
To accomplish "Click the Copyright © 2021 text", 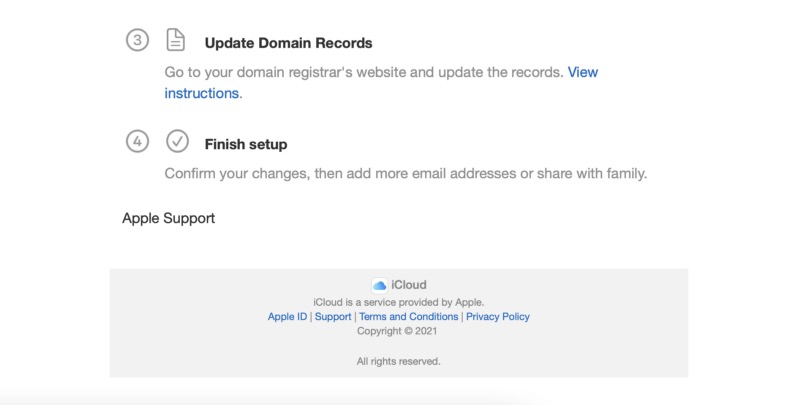I will (x=398, y=331).
